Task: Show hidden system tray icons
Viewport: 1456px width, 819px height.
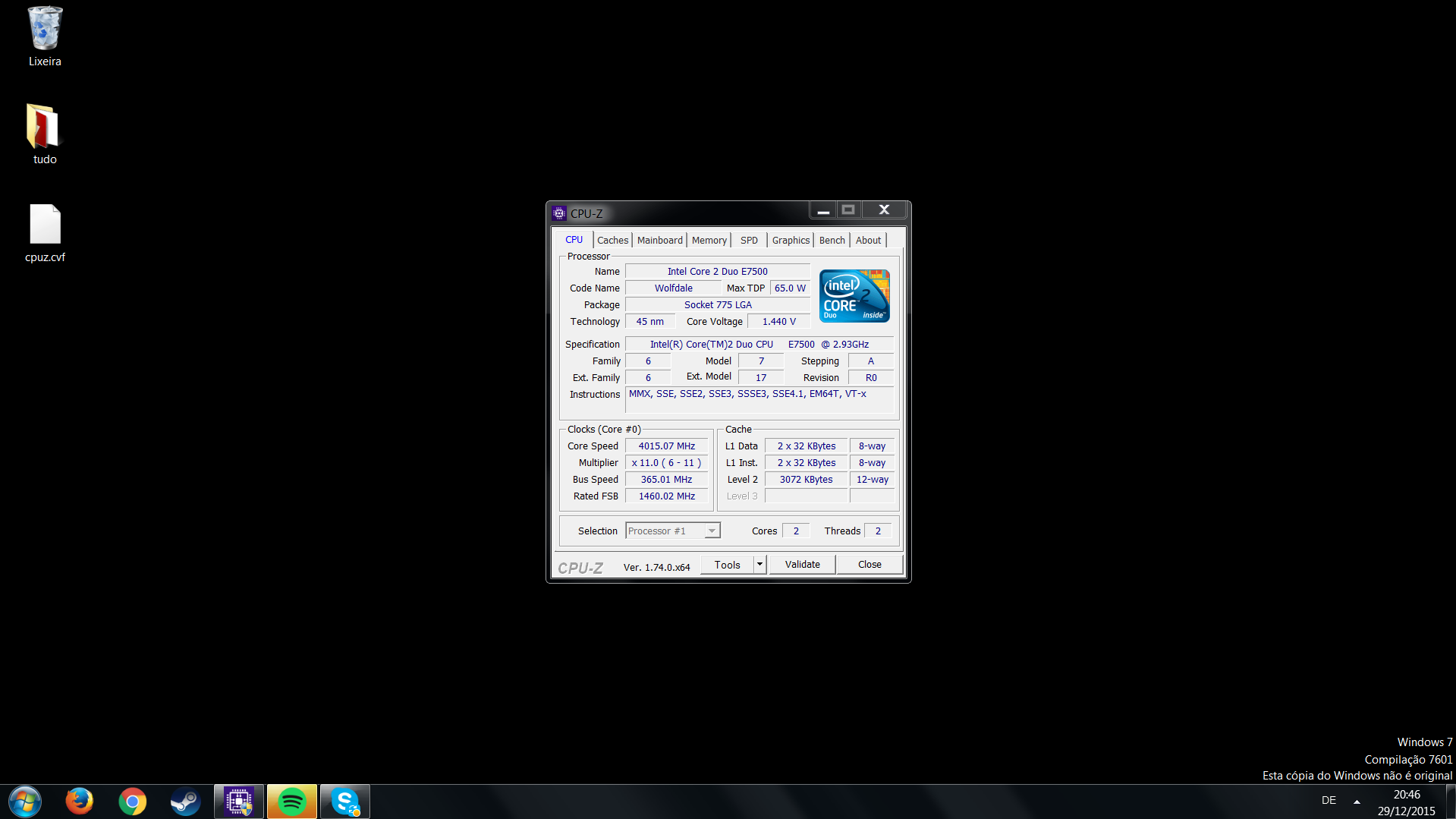Action: pyautogui.click(x=1357, y=801)
